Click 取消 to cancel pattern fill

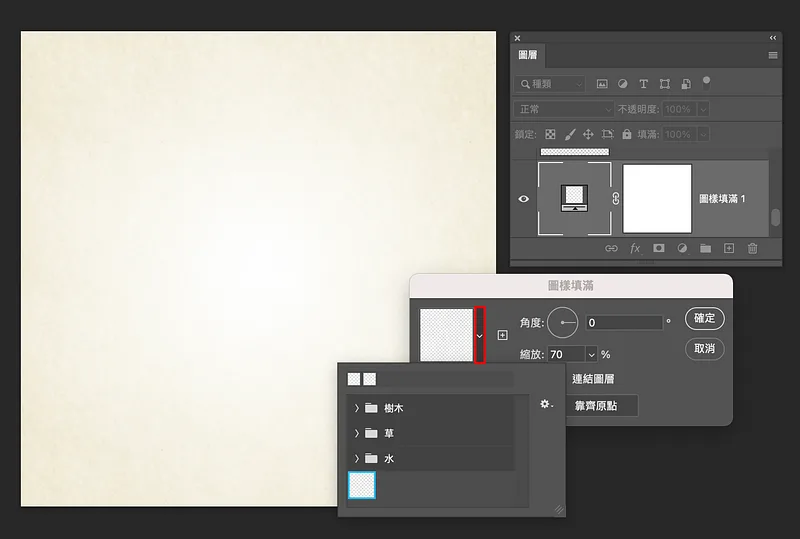(705, 349)
